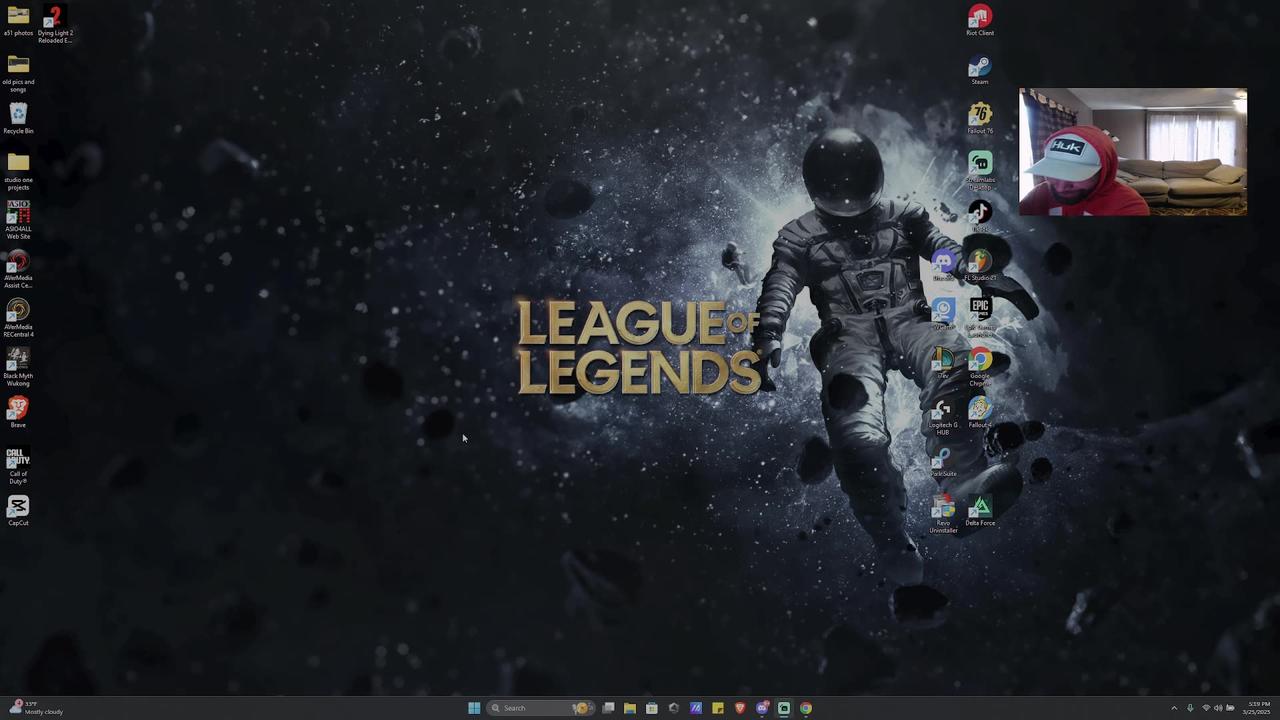
Task: Select the TikTok desktop icon
Action: 980,216
